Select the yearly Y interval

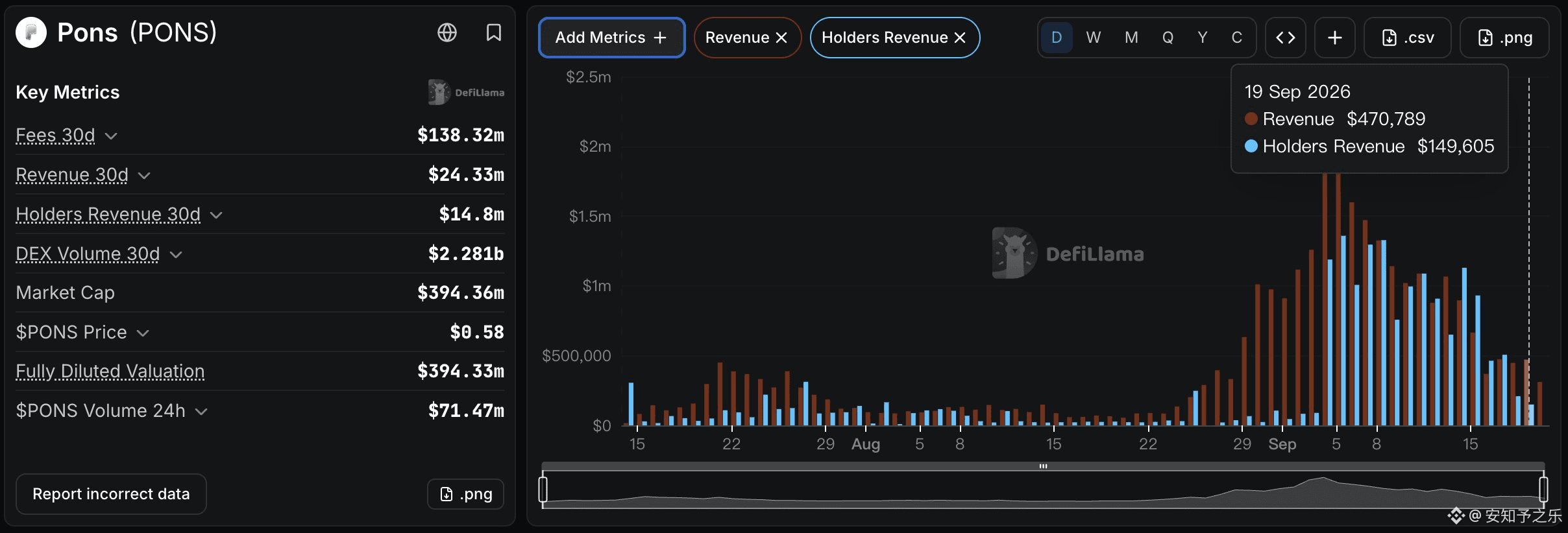pos(1203,38)
